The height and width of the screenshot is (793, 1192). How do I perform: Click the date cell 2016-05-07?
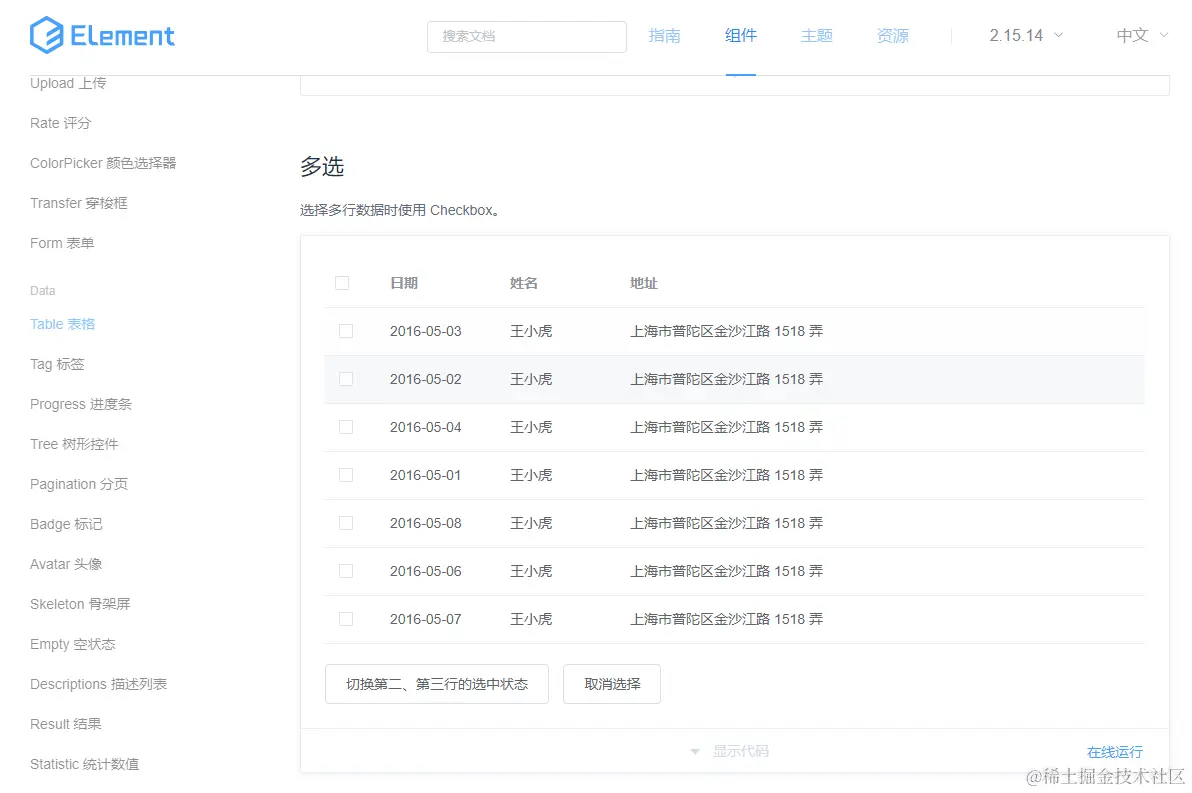(x=426, y=618)
